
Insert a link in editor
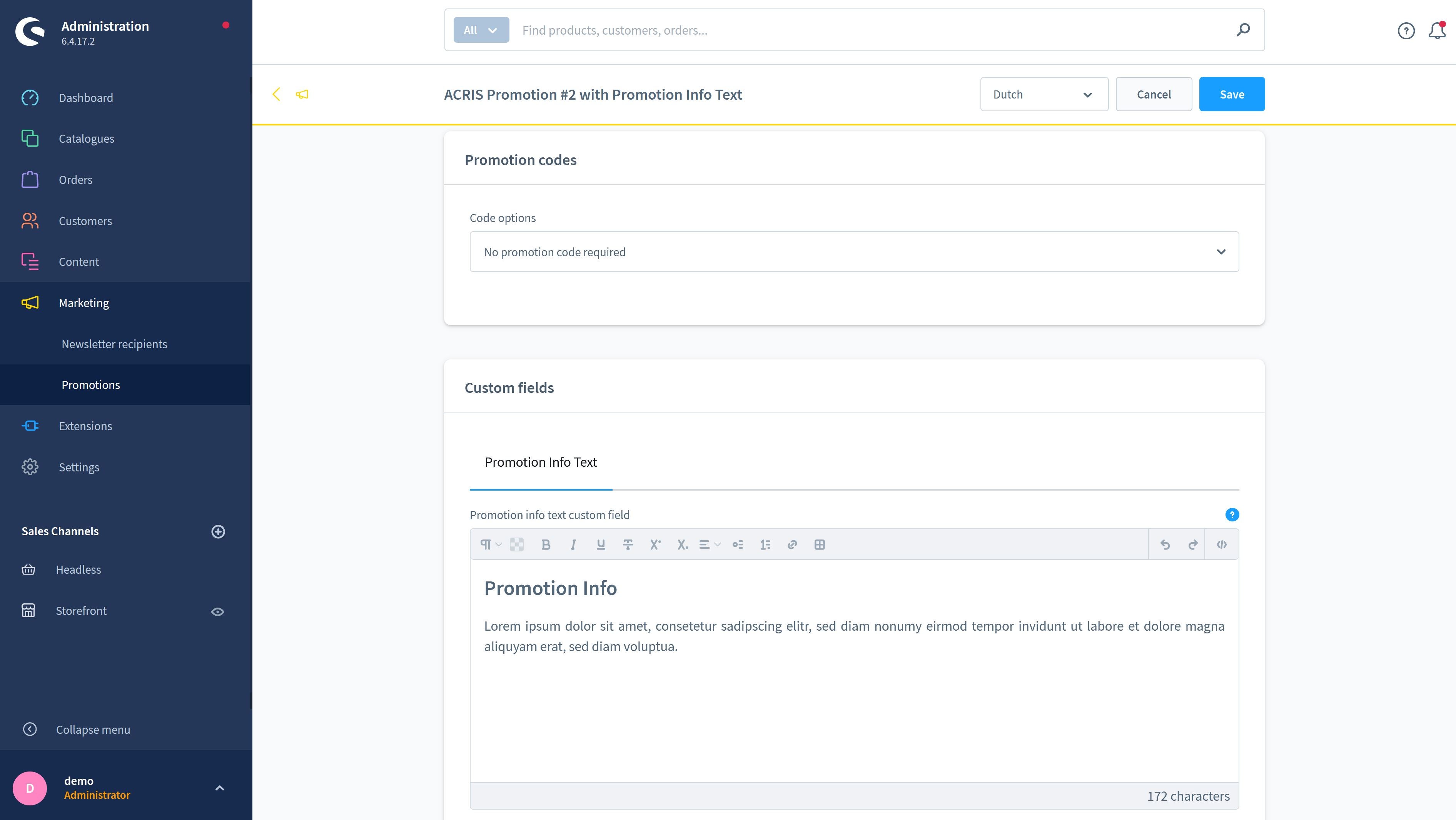click(x=792, y=545)
